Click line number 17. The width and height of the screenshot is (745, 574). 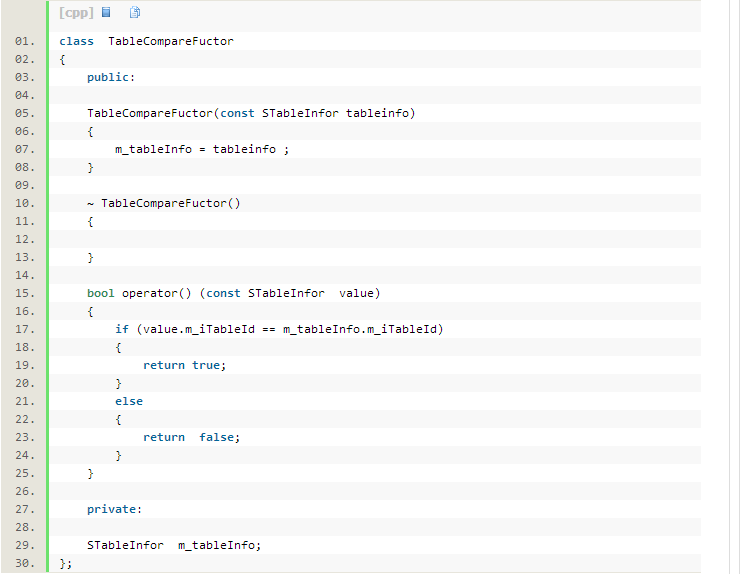point(25,329)
